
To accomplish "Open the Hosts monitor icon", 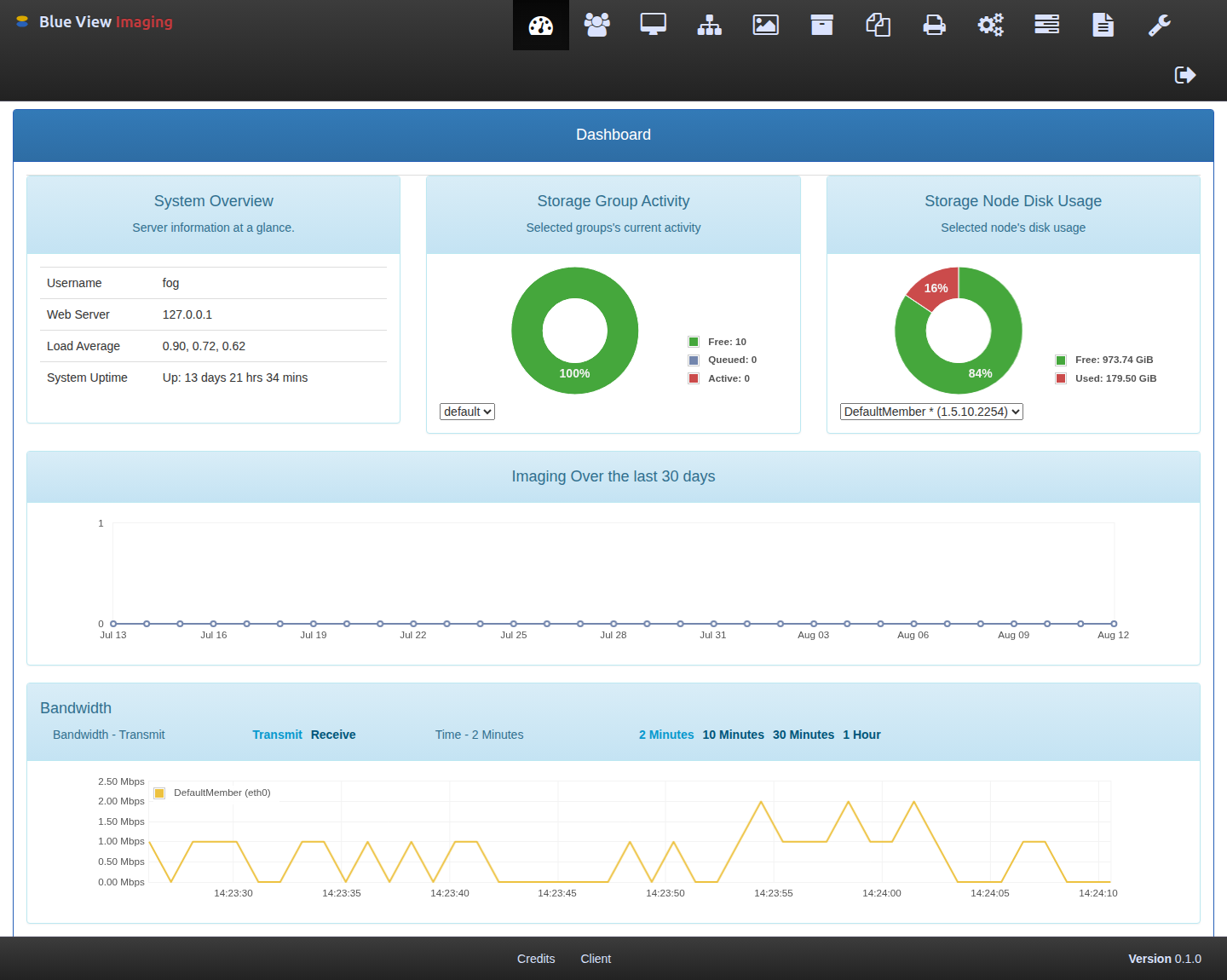I will click(654, 25).
